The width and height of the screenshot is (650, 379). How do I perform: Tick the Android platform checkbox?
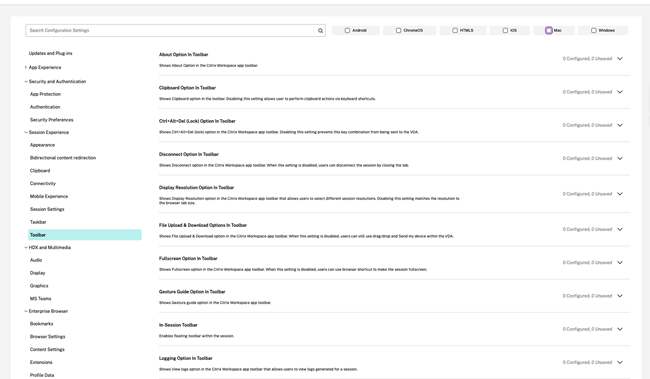(347, 30)
